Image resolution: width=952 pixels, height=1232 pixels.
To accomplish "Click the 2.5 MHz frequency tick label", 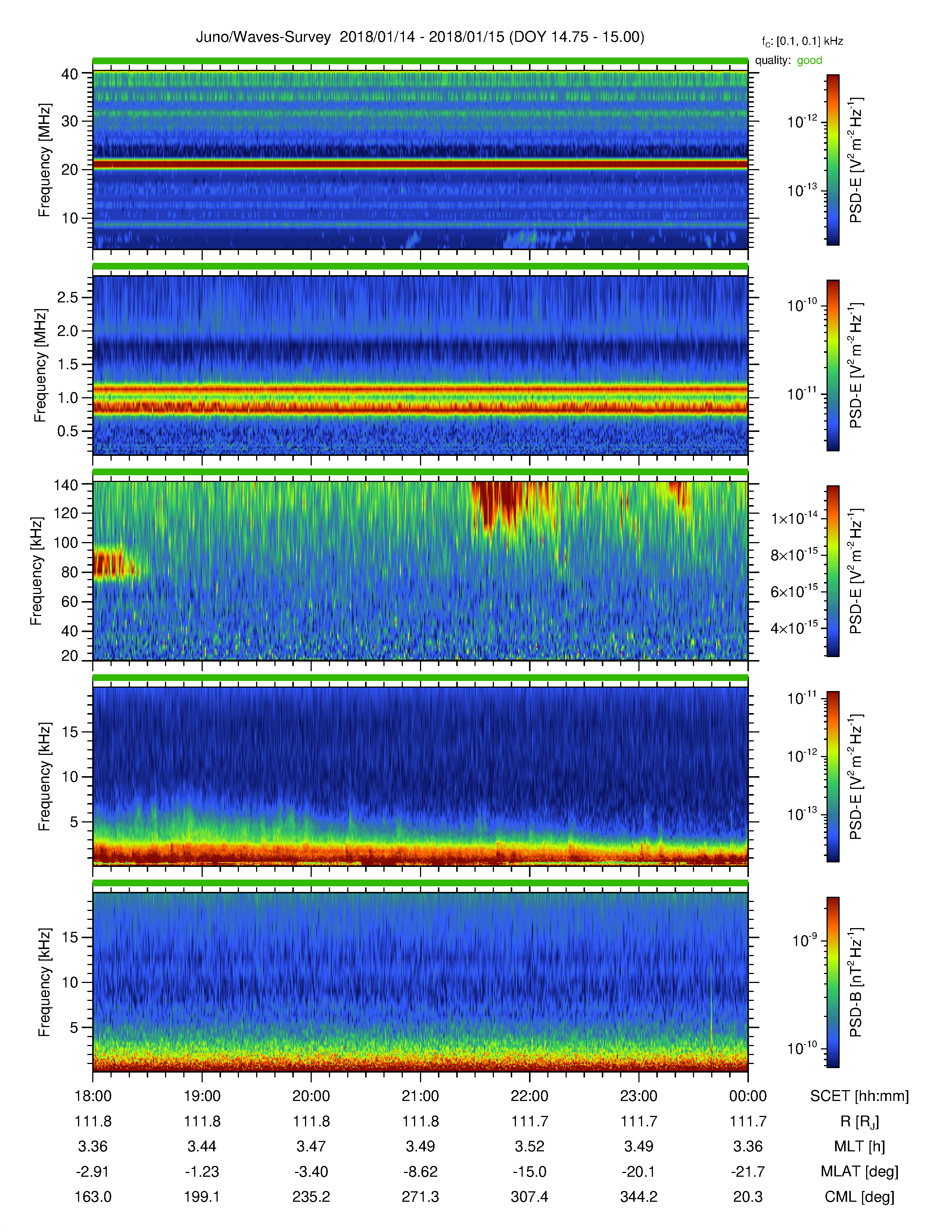I will (x=68, y=297).
